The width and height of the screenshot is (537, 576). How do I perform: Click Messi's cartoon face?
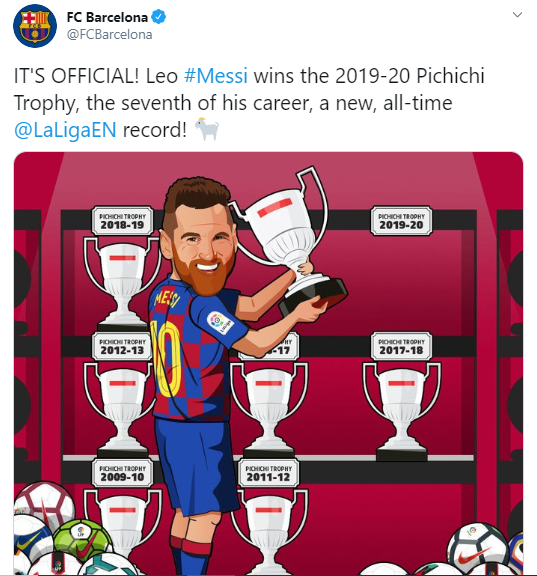pos(200,244)
